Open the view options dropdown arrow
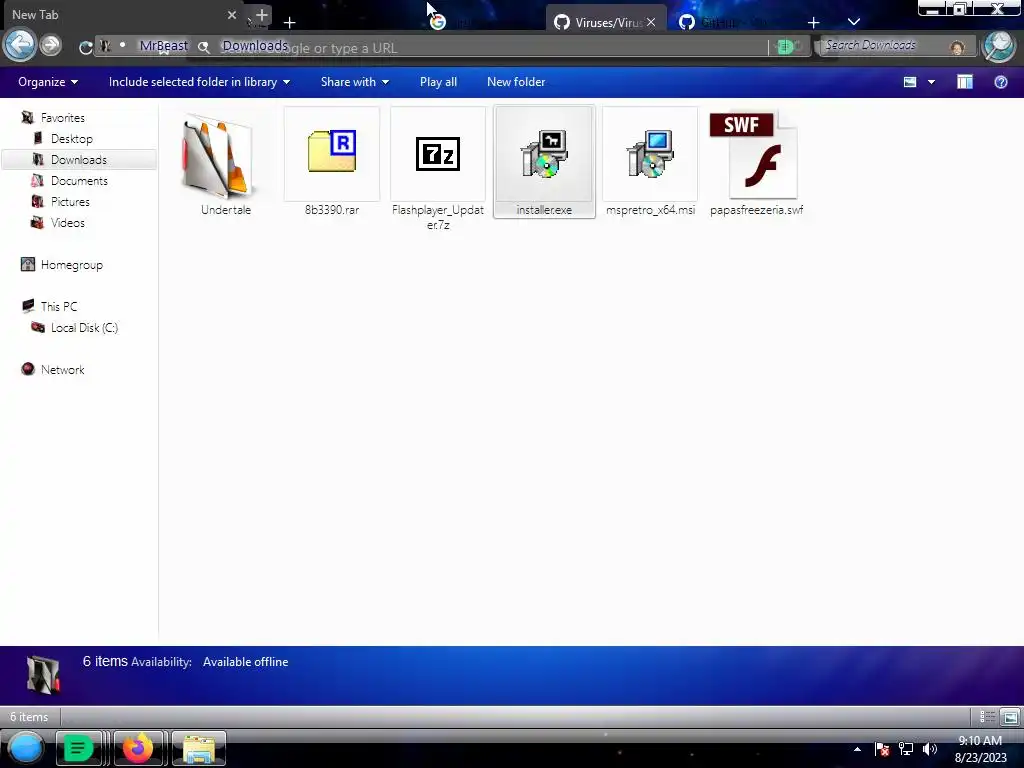 [x=931, y=82]
